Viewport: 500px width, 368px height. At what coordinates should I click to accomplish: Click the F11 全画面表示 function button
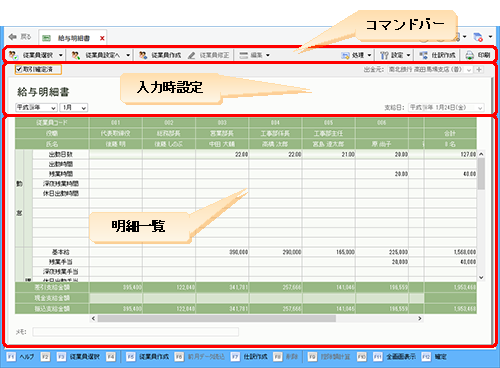(x=394, y=357)
